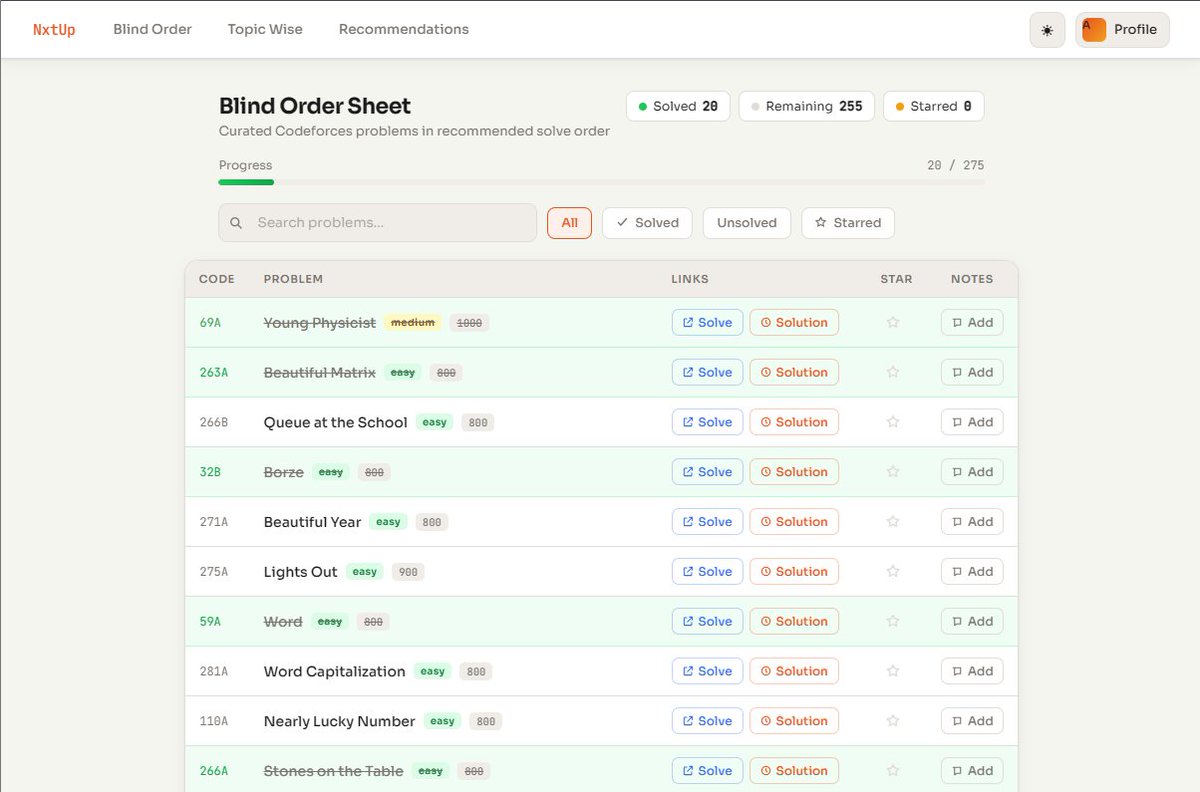The image size is (1200, 792).
Task: Open Solve link for Lights Out
Action: 707,572
